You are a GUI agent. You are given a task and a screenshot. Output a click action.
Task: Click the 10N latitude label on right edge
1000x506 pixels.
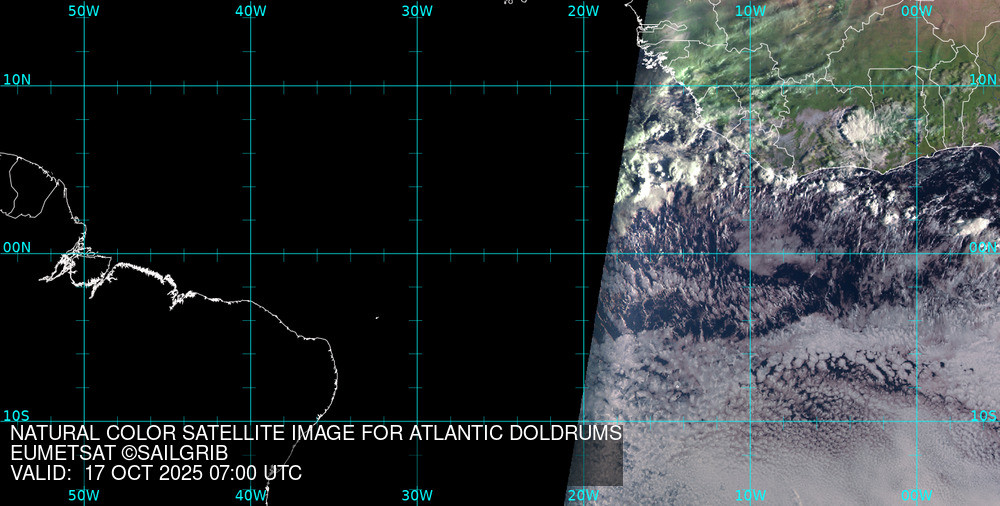coord(983,79)
